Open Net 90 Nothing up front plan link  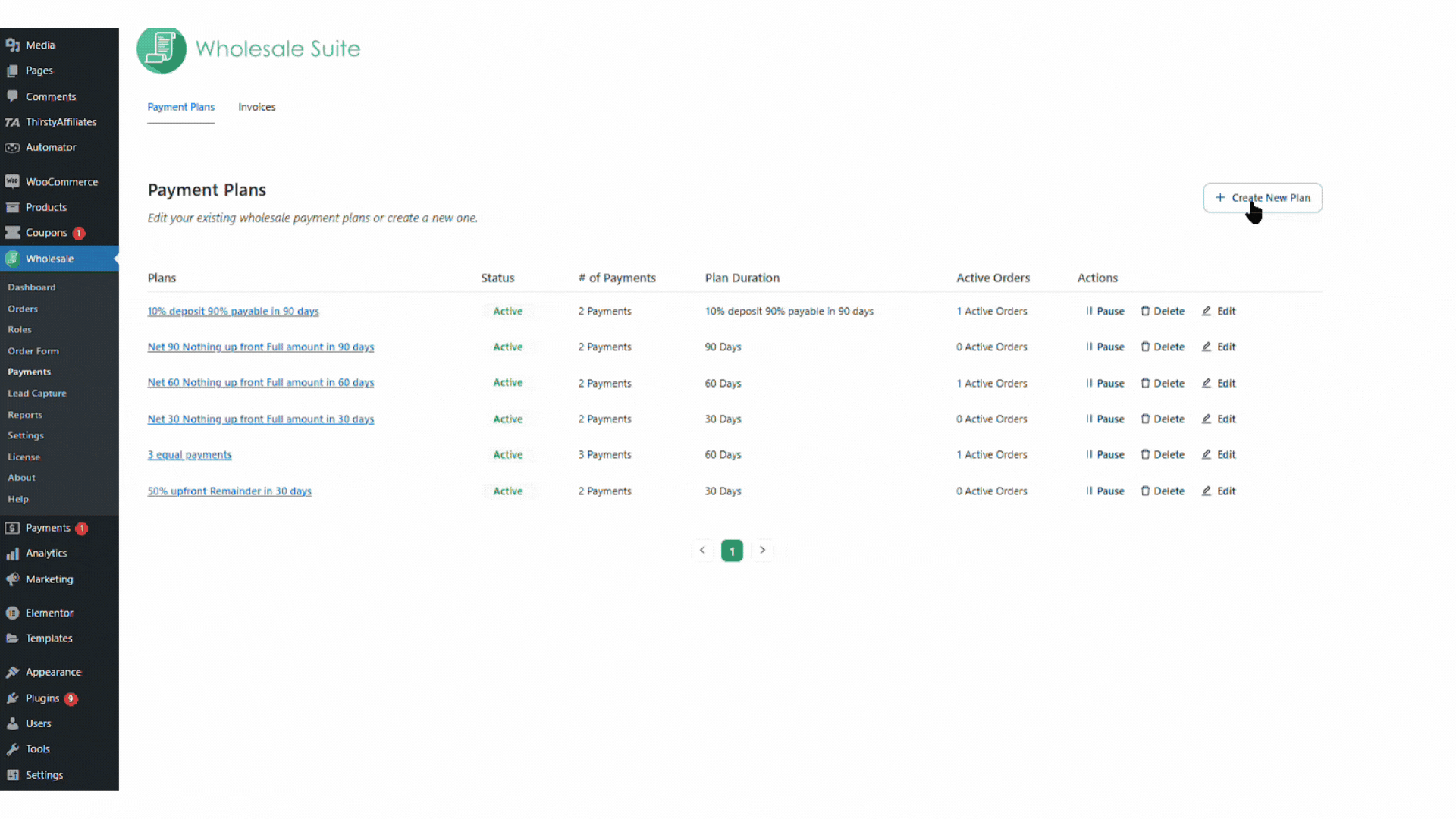(260, 347)
